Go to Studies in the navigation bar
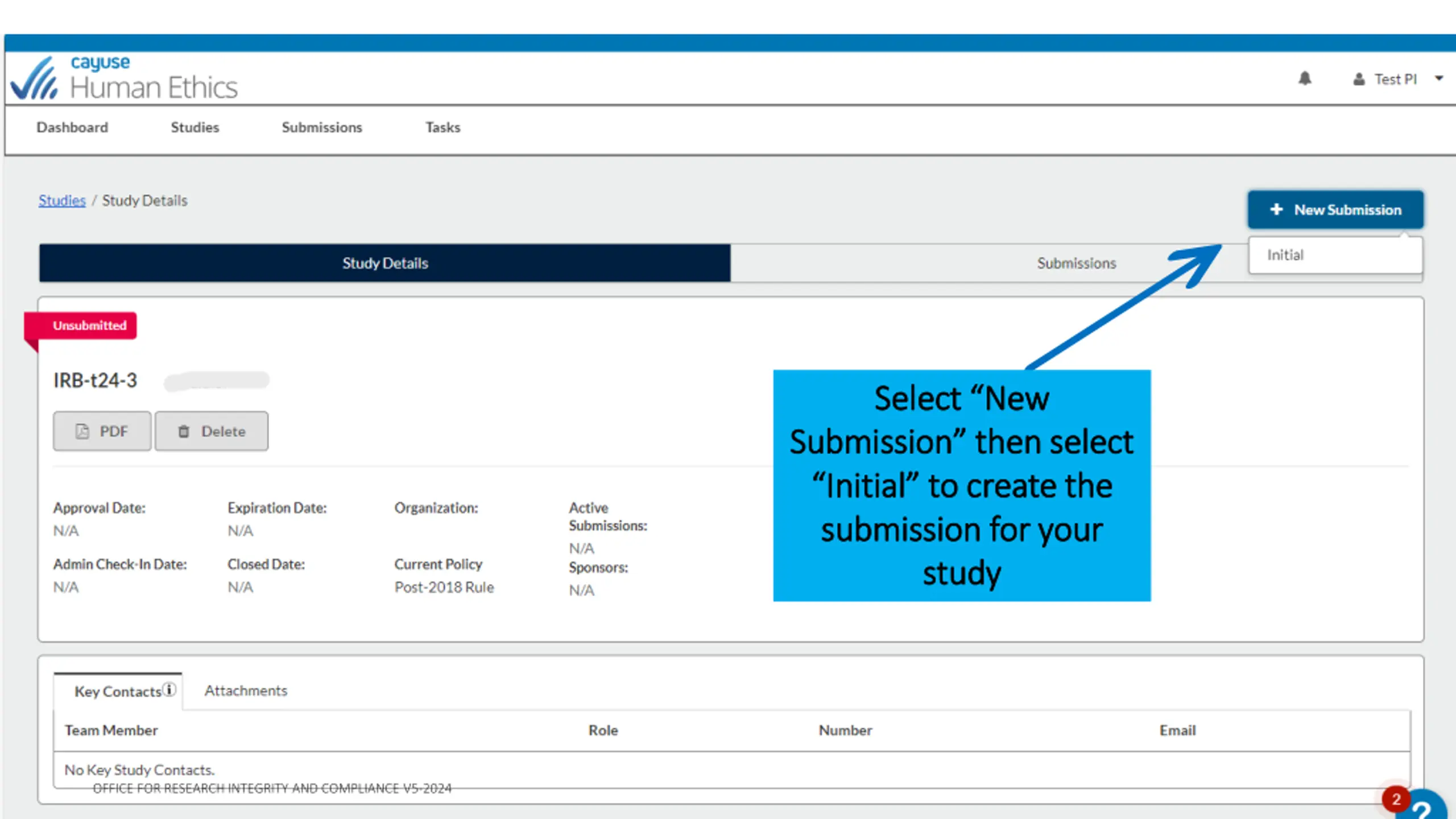The width and height of the screenshot is (1456, 819). [195, 127]
